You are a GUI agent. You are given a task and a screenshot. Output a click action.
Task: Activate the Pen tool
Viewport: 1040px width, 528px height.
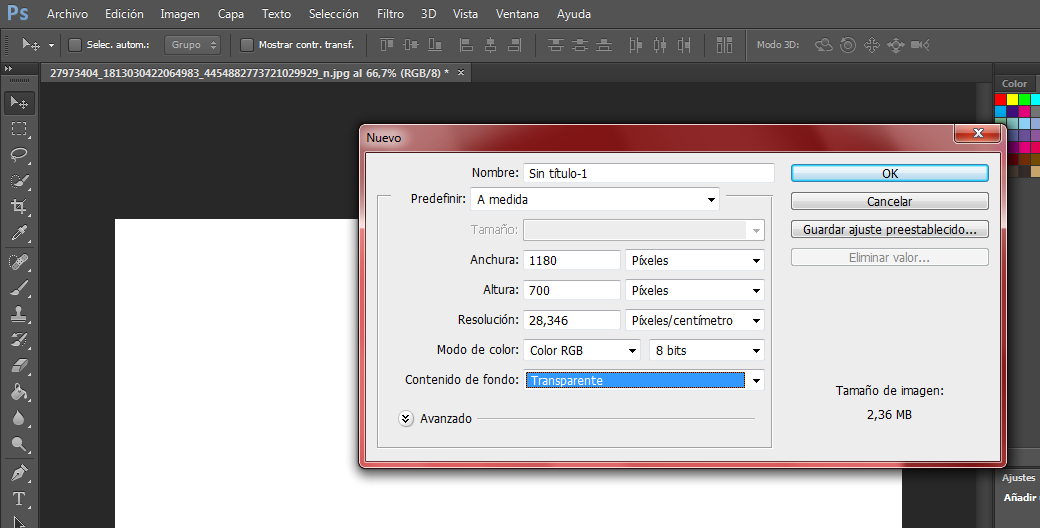click(19, 472)
